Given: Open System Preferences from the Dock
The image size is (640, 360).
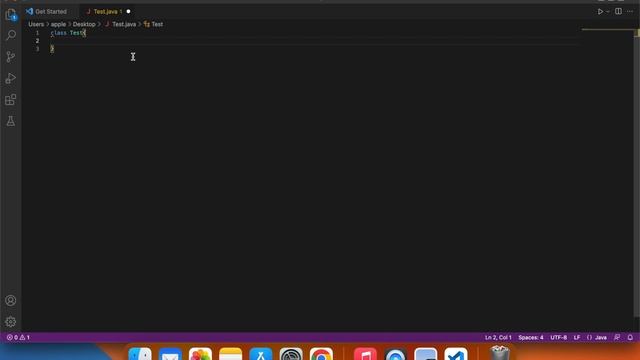Looking at the screenshot, I should coord(291,353).
